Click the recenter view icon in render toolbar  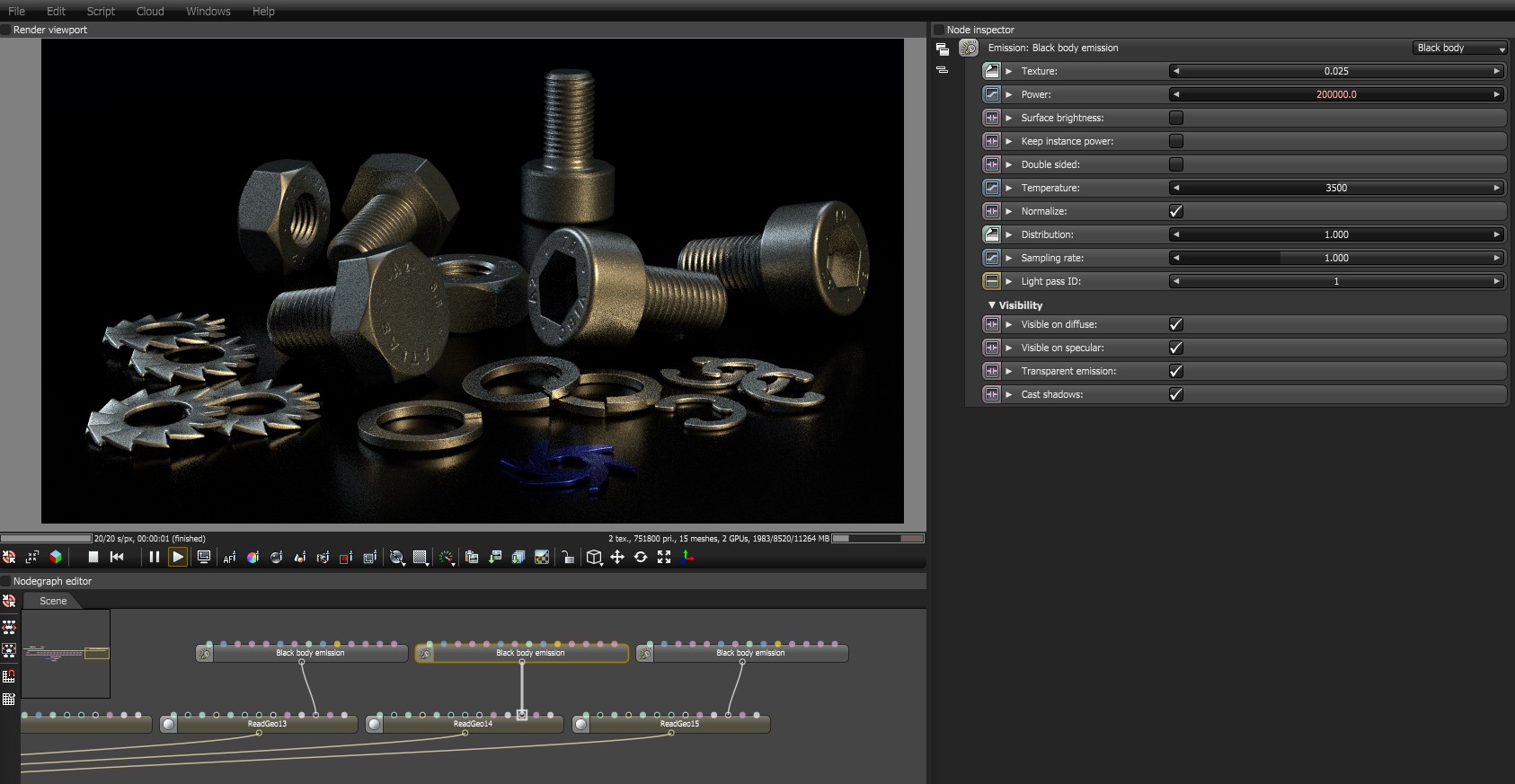pyautogui.click(x=9, y=557)
